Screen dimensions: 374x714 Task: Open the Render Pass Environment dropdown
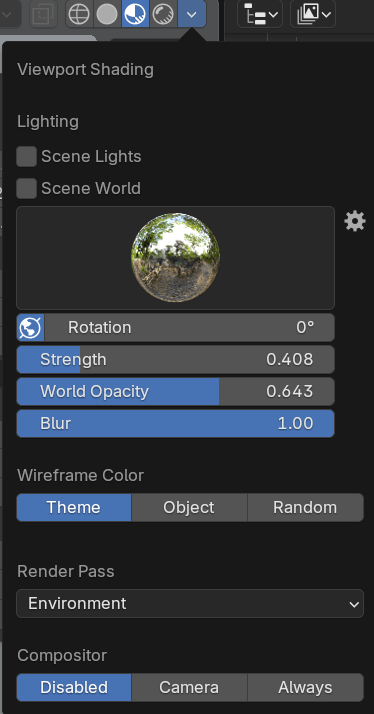click(190, 604)
